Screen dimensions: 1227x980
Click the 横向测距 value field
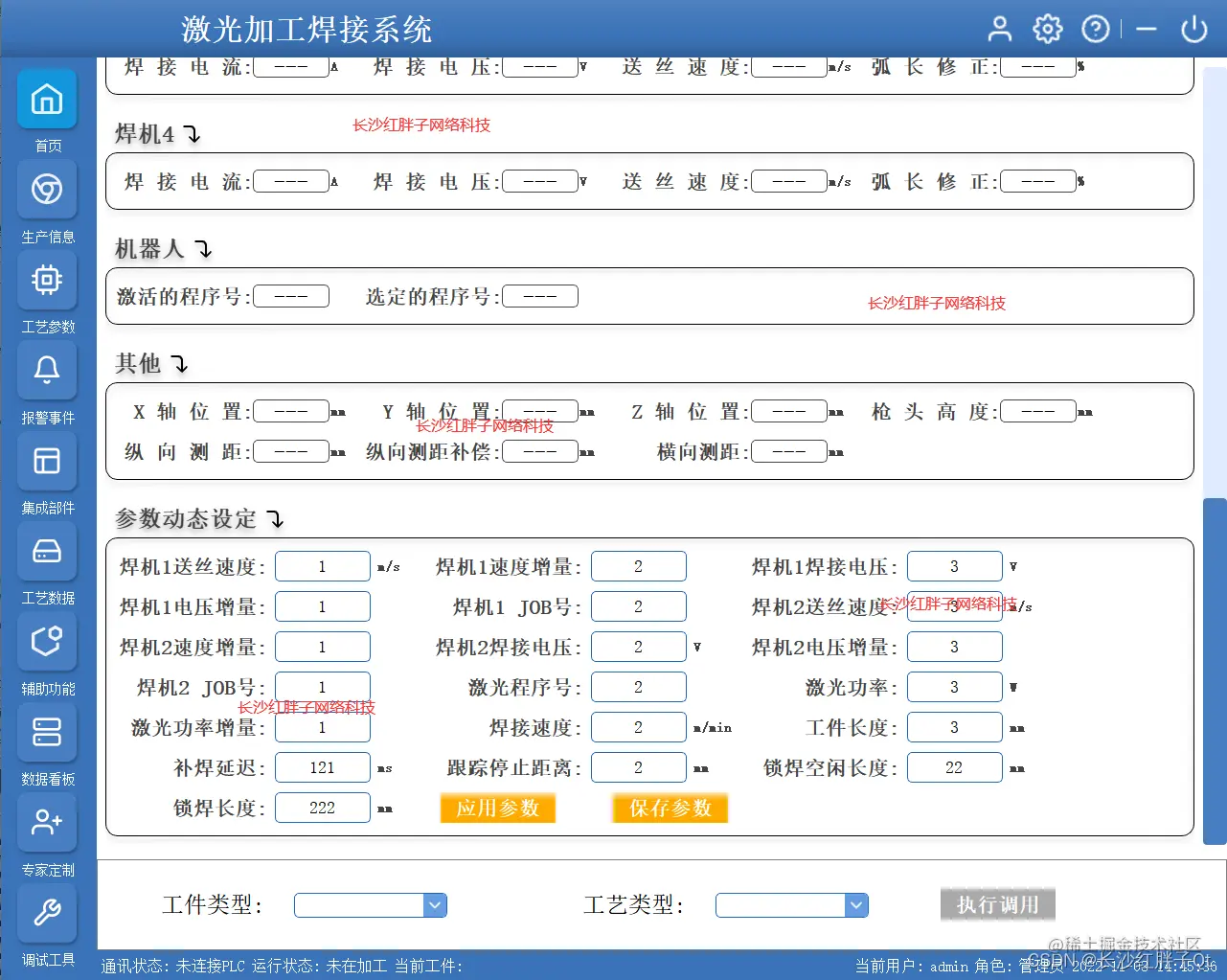[789, 451]
